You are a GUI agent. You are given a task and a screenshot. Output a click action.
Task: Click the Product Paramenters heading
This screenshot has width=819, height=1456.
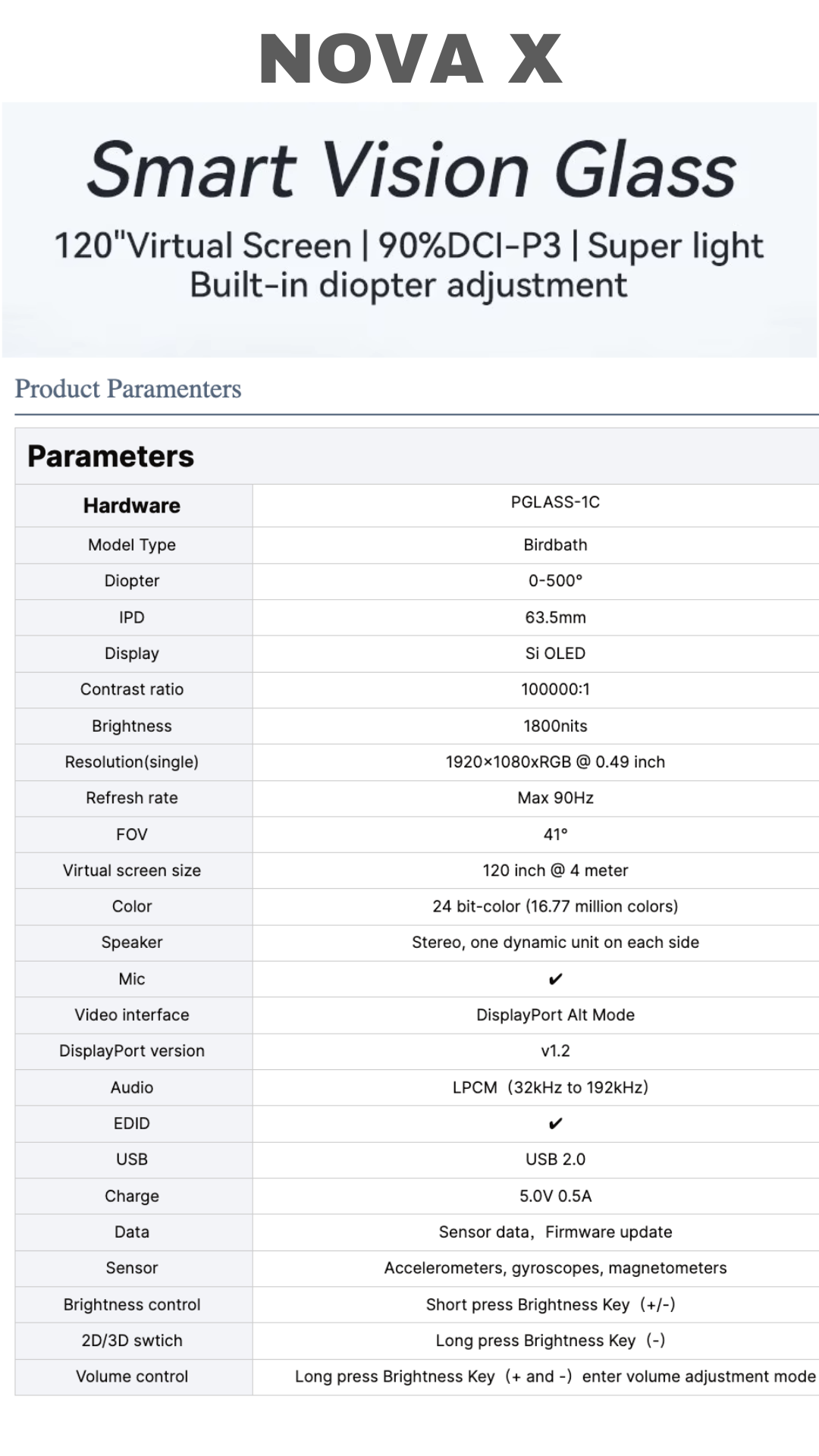[x=128, y=389]
